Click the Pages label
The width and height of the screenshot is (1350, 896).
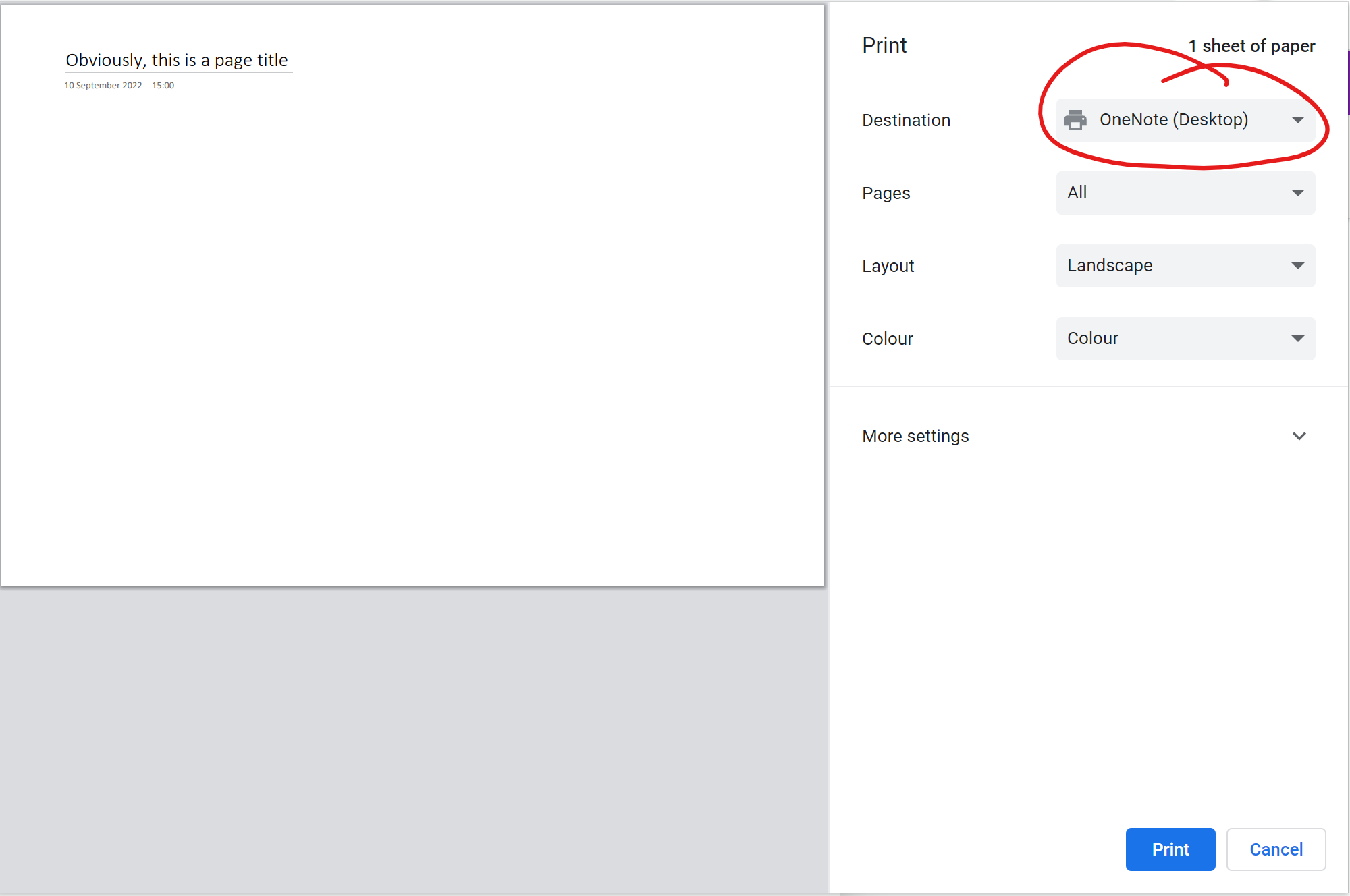886,193
